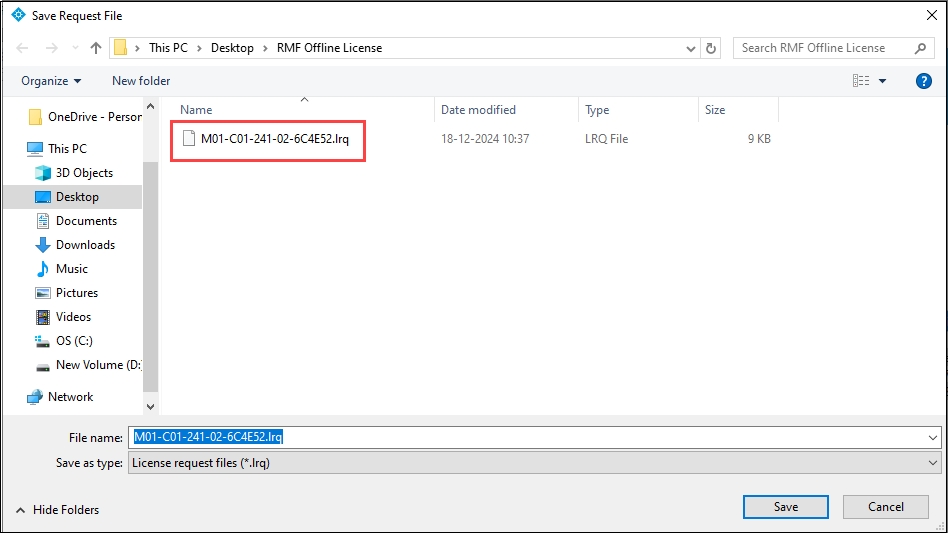The image size is (948, 533).
Task: Select the Music folder
Action: click(71, 269)
